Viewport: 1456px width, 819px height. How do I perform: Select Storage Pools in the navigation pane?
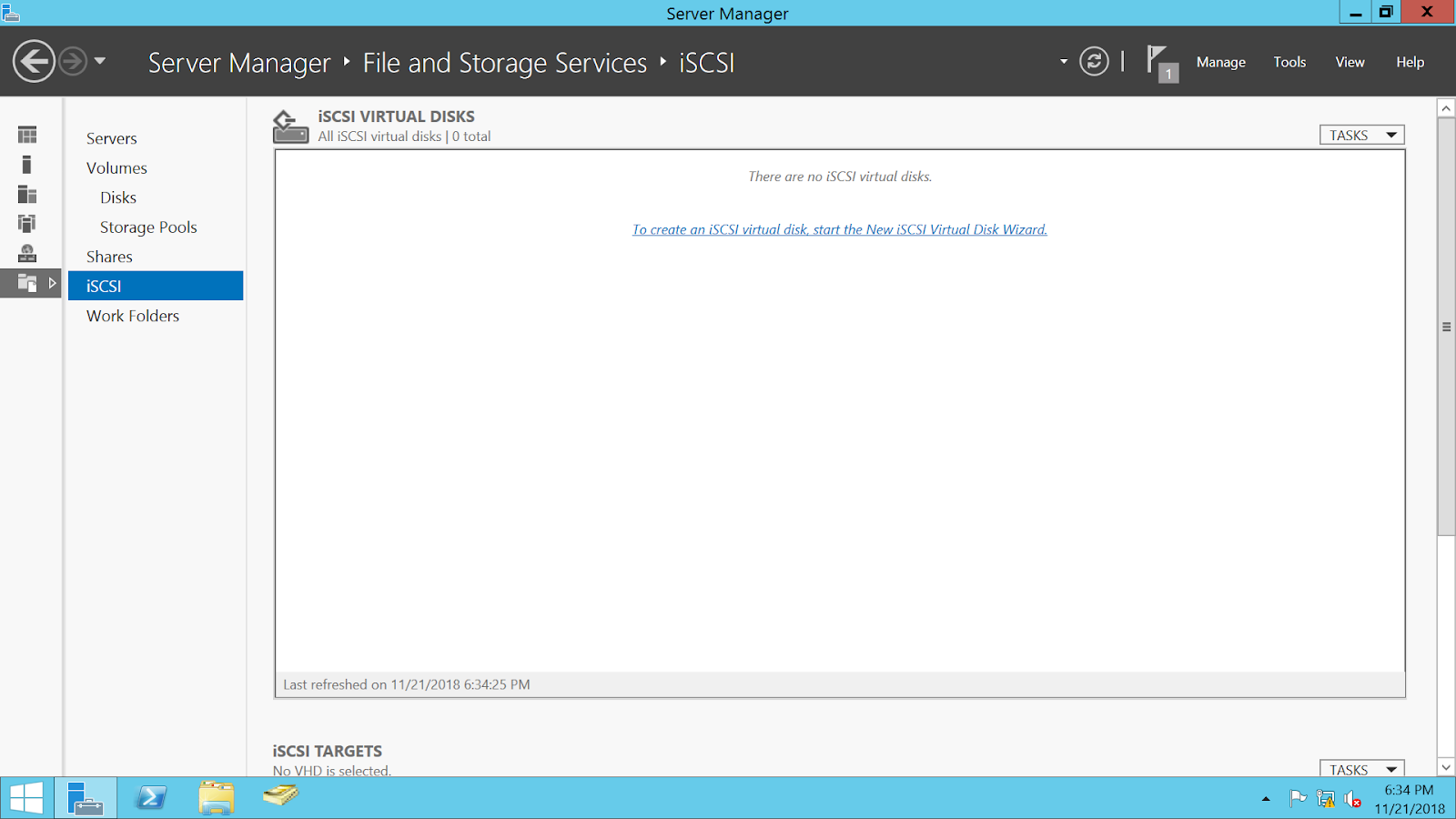tap(148, 227)
